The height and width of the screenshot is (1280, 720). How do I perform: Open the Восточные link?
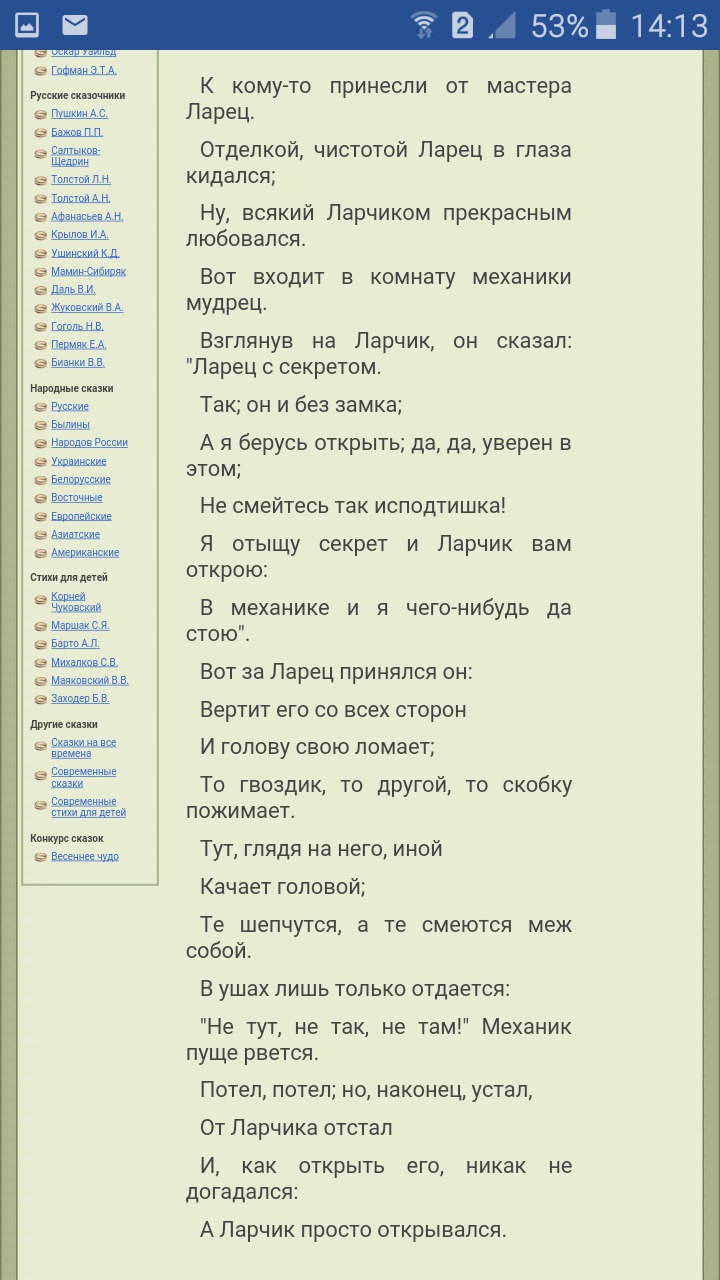(77, 497)
